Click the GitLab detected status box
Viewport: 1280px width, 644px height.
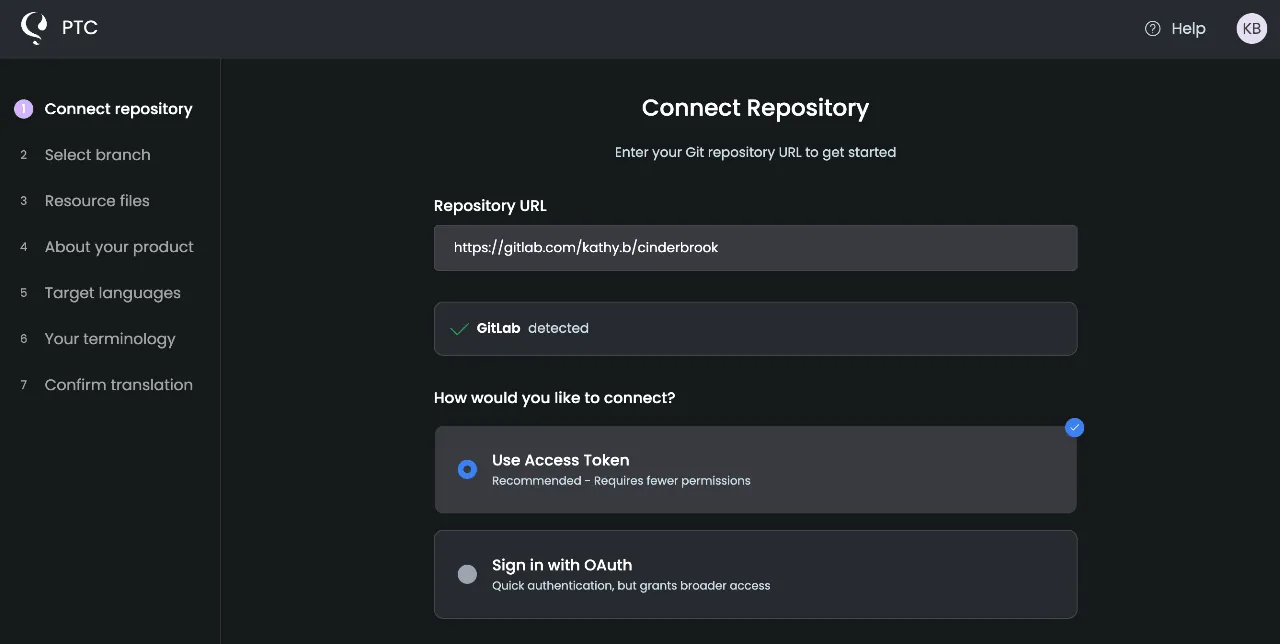pyautogui.click(x=755, y=329)
